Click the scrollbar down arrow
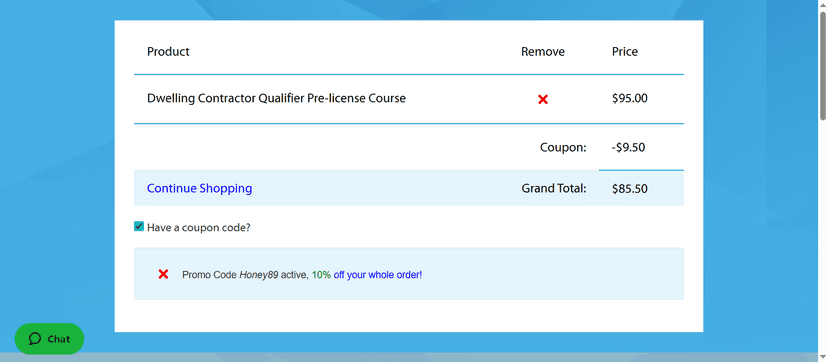 (823, 357)
